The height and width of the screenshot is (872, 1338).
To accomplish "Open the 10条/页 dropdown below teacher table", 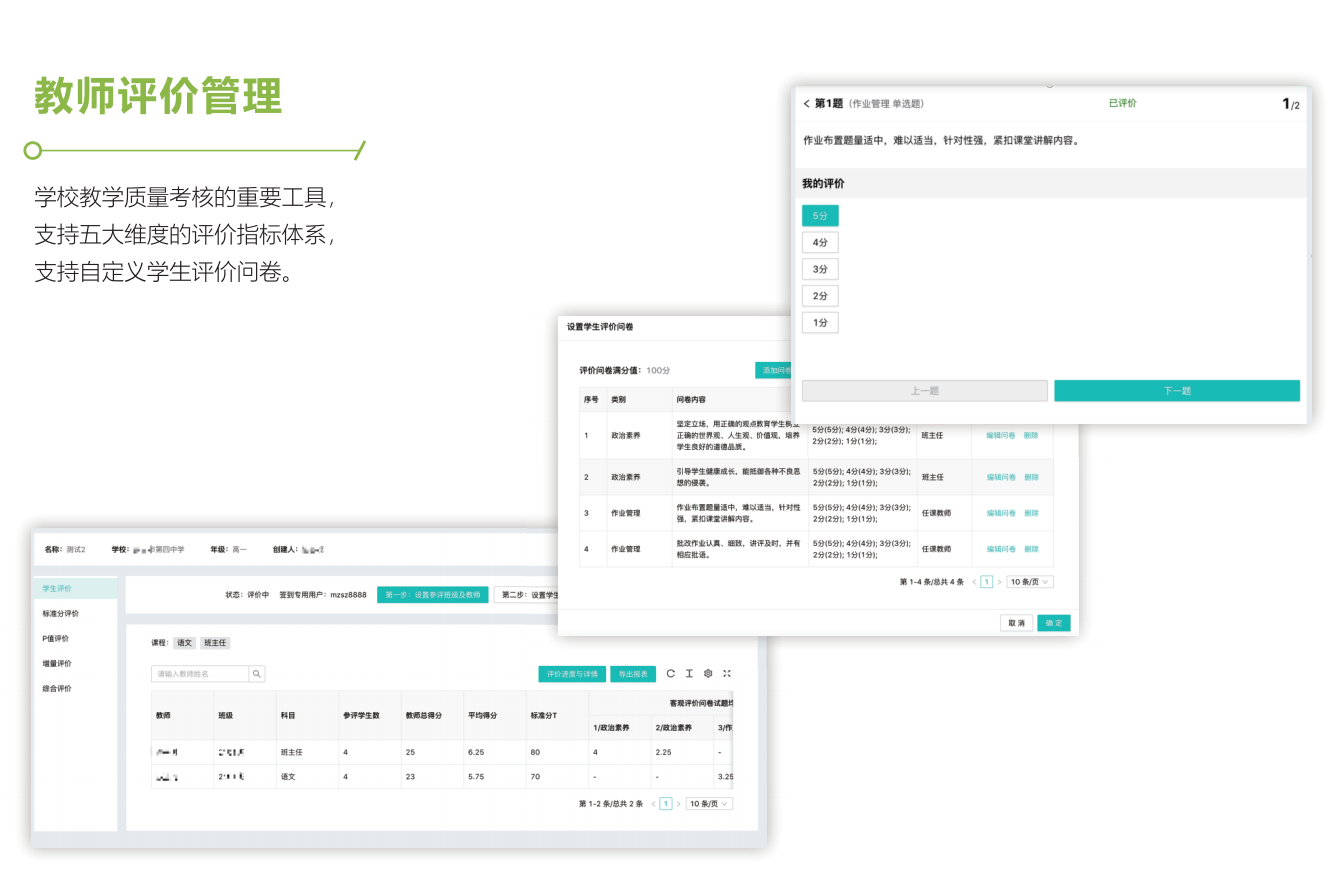I will 709,804.
